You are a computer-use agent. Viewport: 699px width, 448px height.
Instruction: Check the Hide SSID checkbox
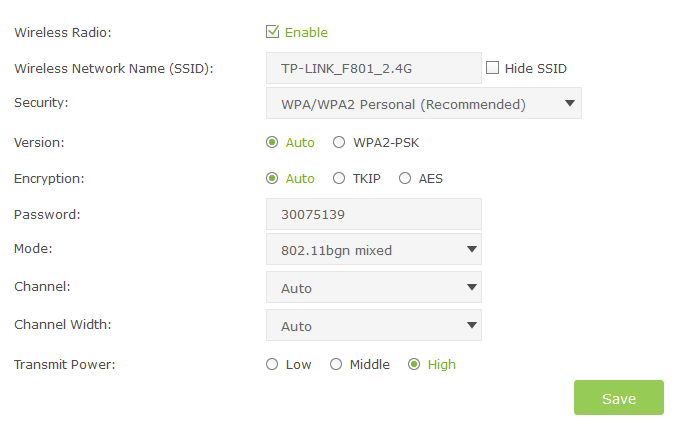coord(492,68)
